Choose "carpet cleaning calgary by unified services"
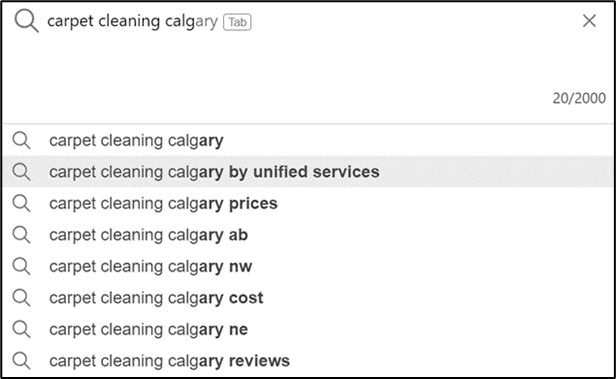 click(x=308, y=172)
